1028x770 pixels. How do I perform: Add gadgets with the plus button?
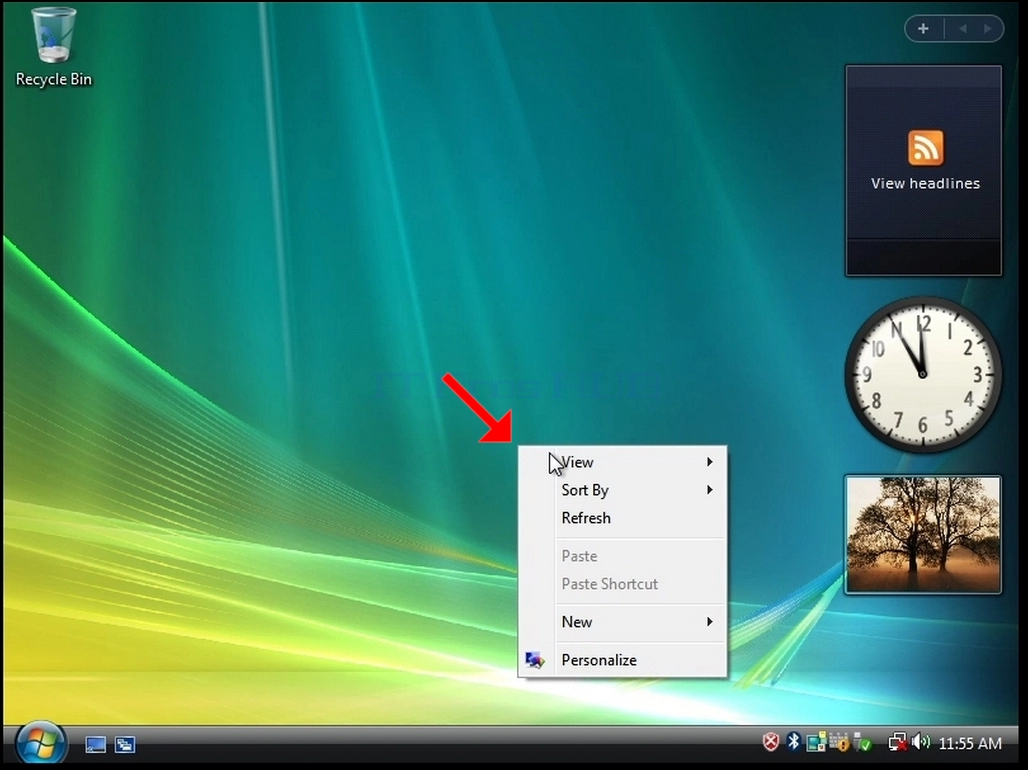tap(923, 28)
